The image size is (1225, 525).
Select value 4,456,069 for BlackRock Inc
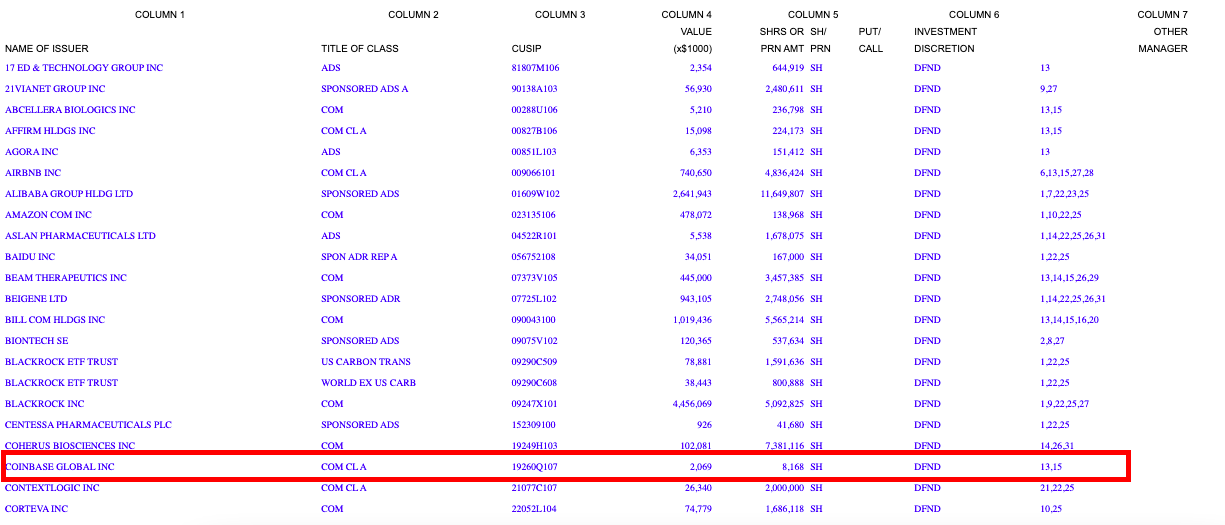point(692,404)
